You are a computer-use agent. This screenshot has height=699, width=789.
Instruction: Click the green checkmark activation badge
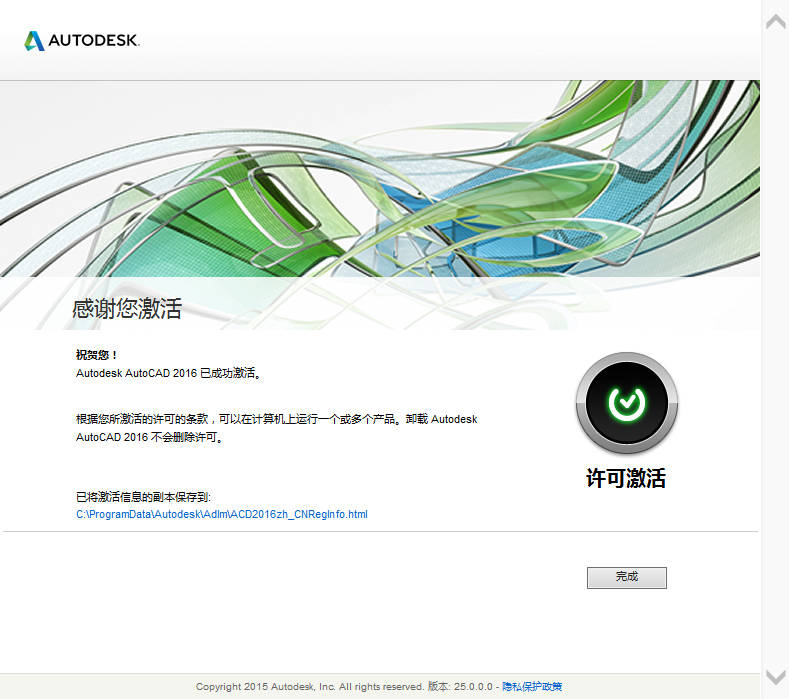pos(626,403)
